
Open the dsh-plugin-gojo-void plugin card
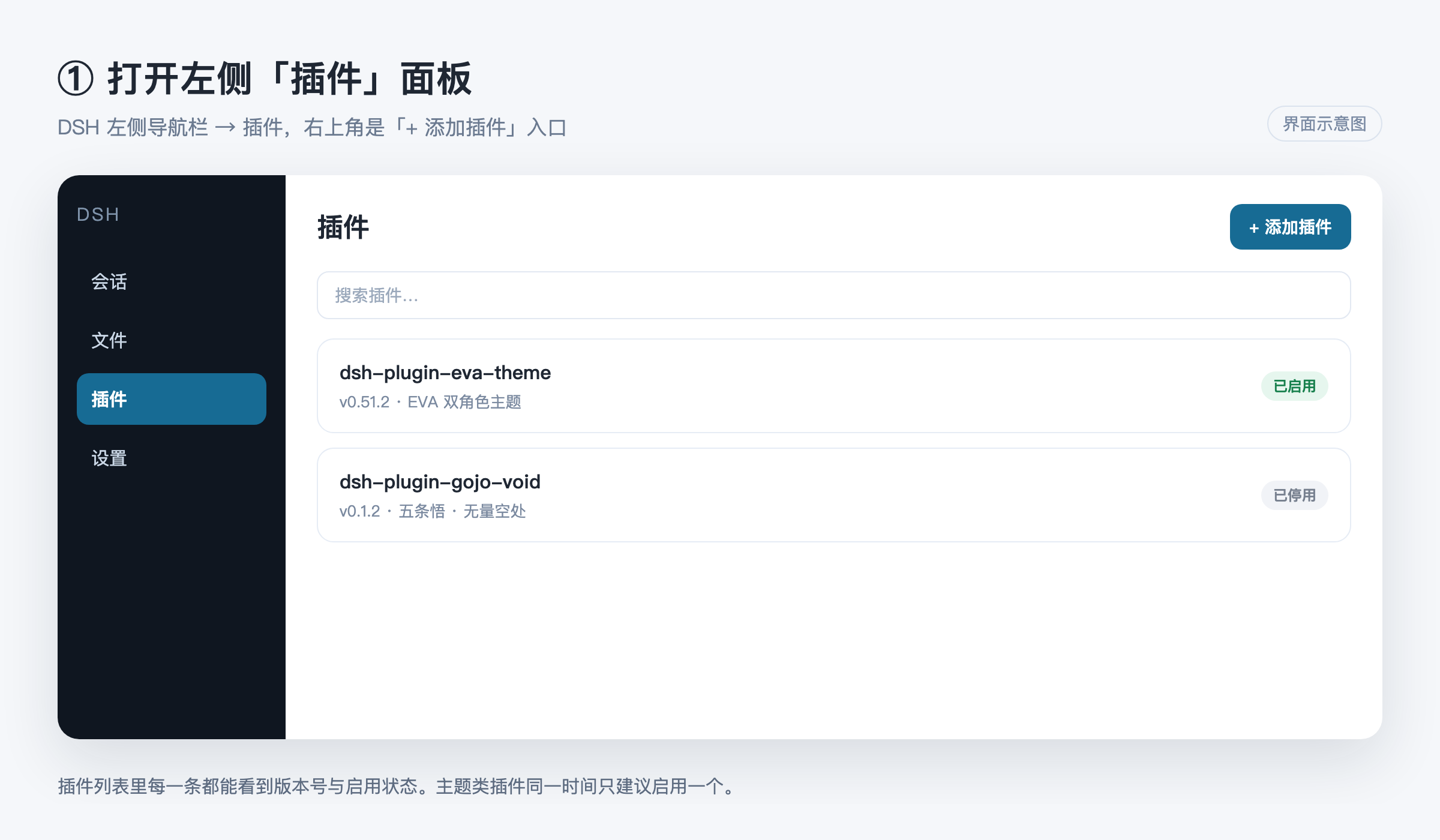(x=834, y=495)
